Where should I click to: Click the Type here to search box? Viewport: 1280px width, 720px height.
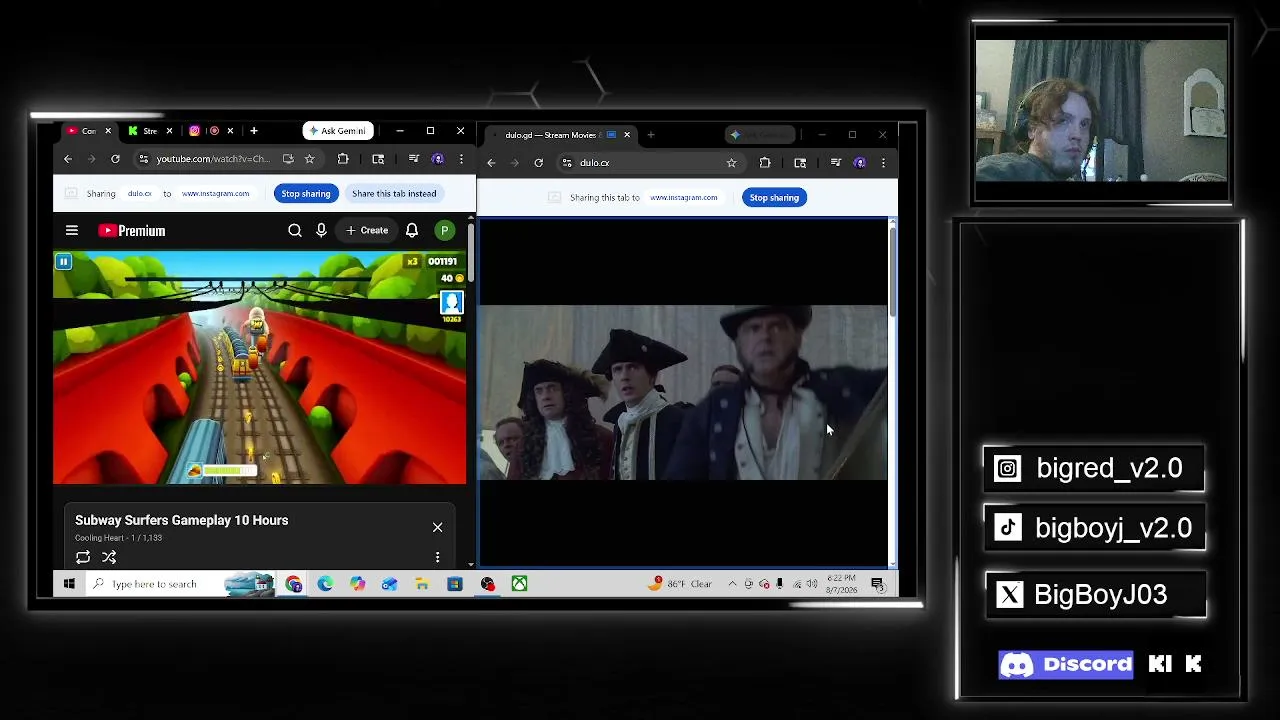180,584
